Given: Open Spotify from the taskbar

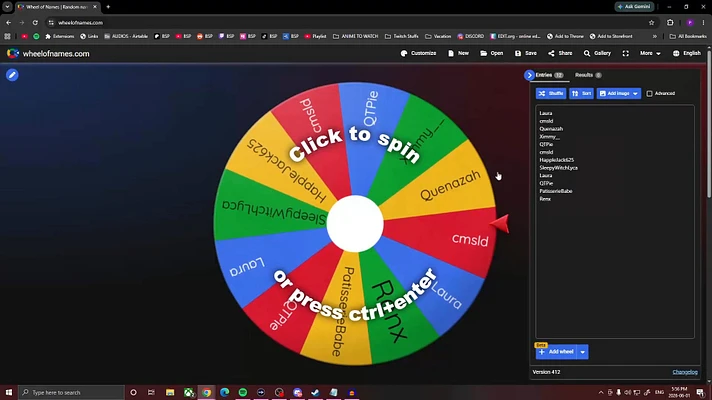Looking at the screenshot, I should pos(243,392).
